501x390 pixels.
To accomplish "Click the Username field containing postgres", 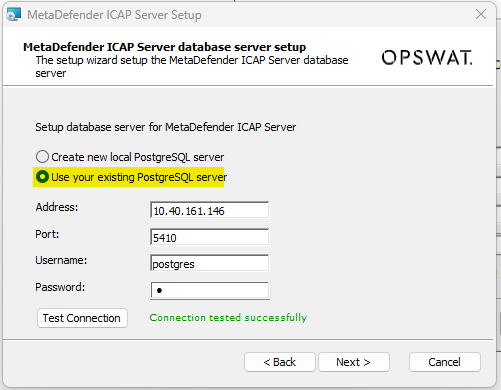I will coord(209,264).
